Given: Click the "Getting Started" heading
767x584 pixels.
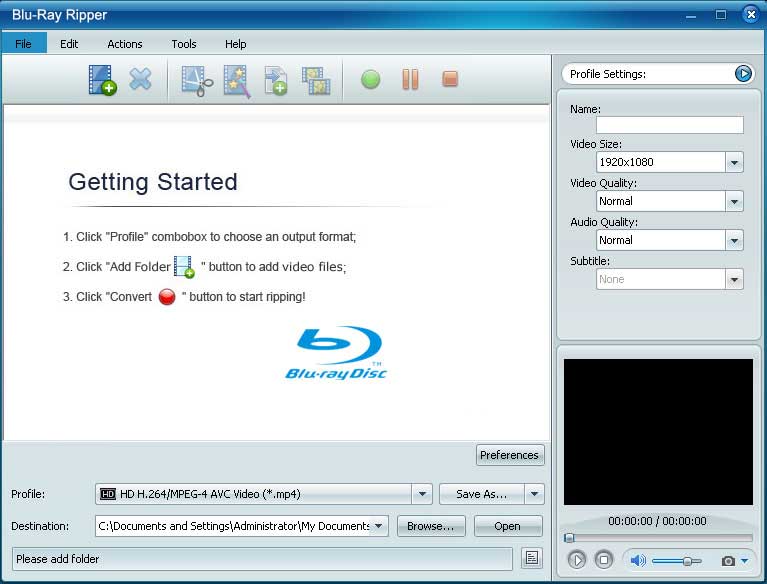Looking at the screenshot, I should click(153, 182).
